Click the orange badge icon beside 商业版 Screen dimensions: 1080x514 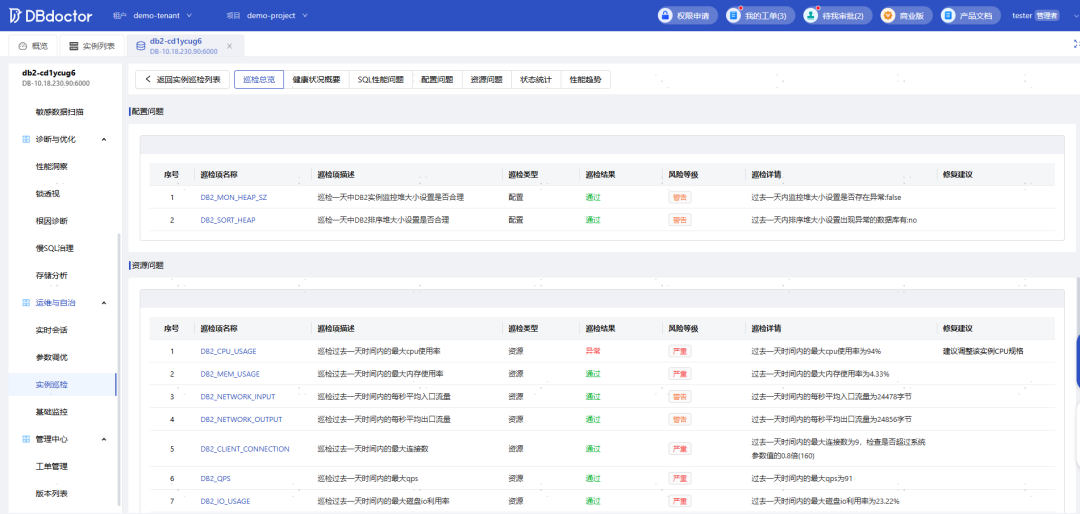point(889,15)
